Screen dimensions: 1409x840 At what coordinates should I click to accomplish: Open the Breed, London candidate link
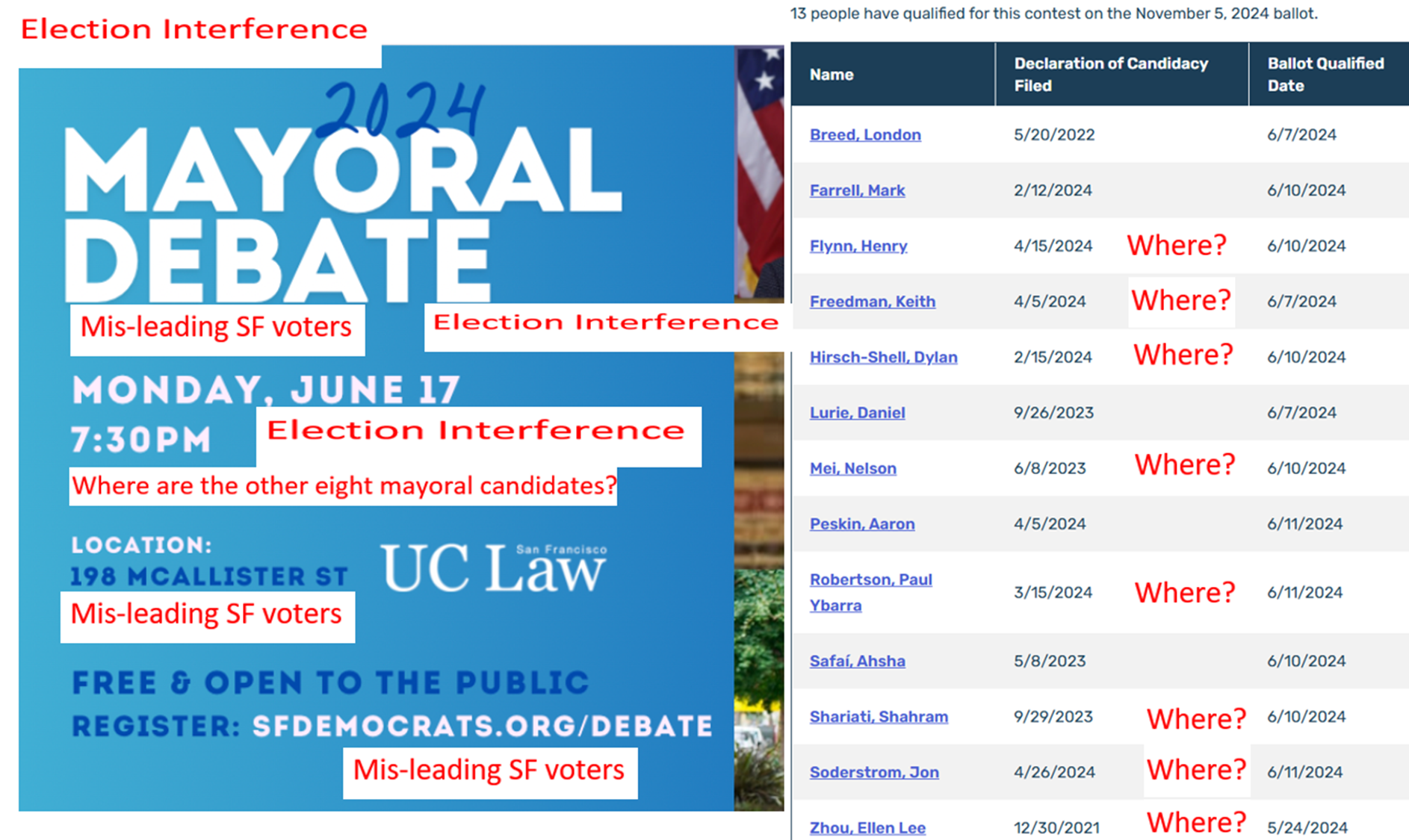[x=865, y=135]
